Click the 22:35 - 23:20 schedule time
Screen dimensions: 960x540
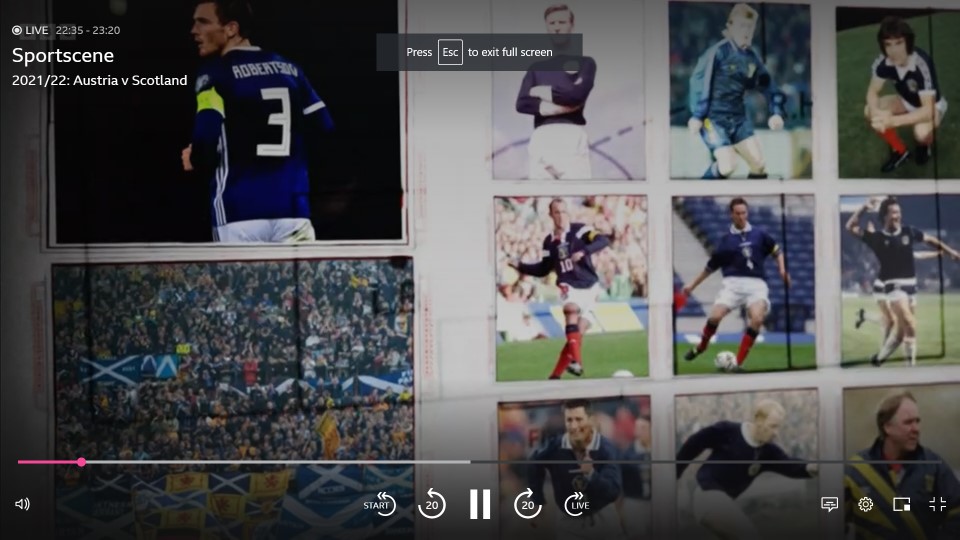(x=88, y=30)
